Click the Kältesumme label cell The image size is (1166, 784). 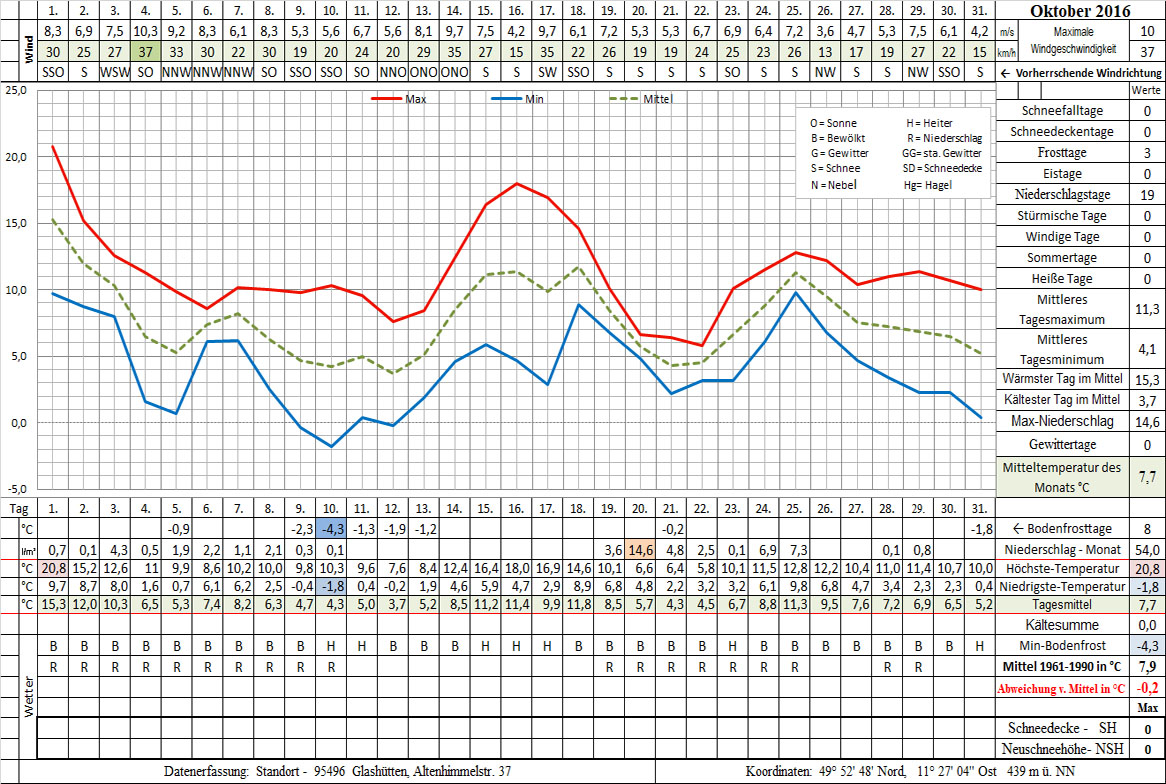(x=1063, y=624)
